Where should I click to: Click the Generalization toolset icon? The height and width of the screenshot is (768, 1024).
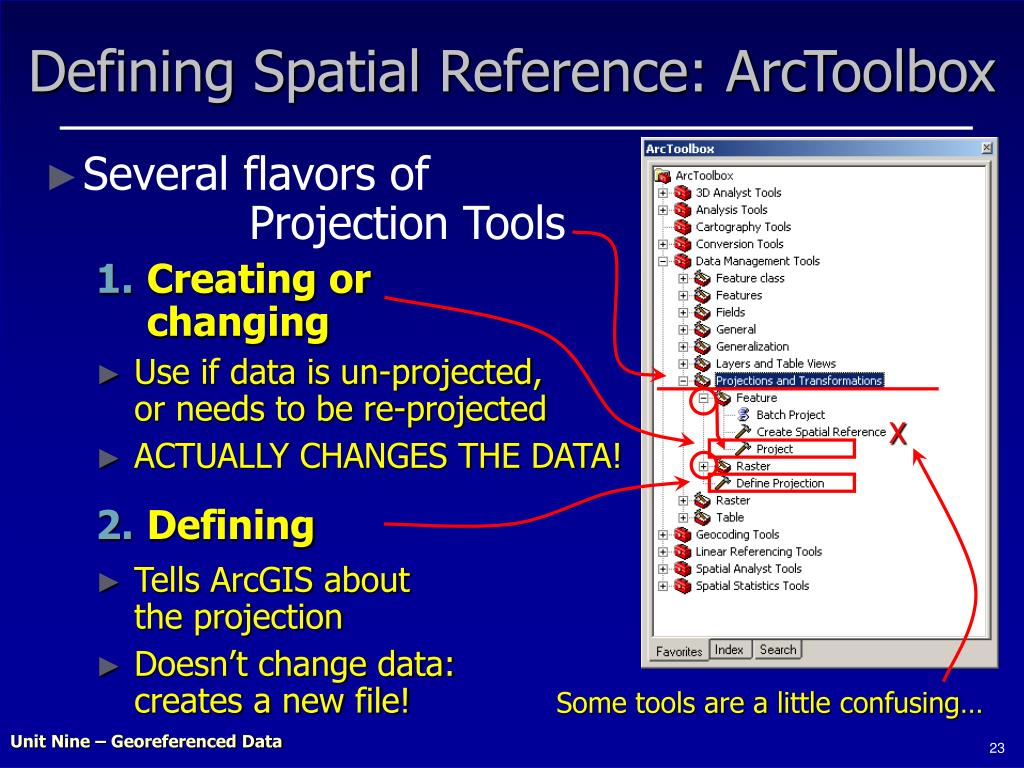[x=702, y=346]
